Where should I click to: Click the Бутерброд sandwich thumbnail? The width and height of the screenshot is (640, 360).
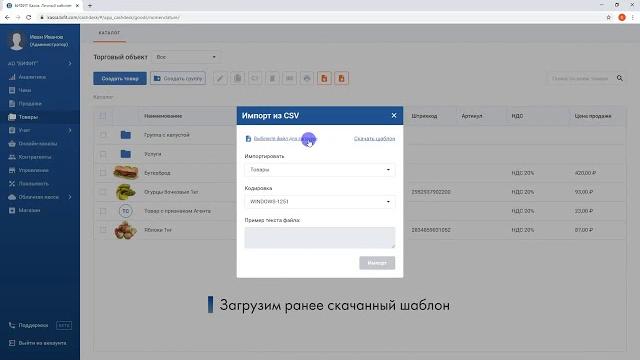126,173
